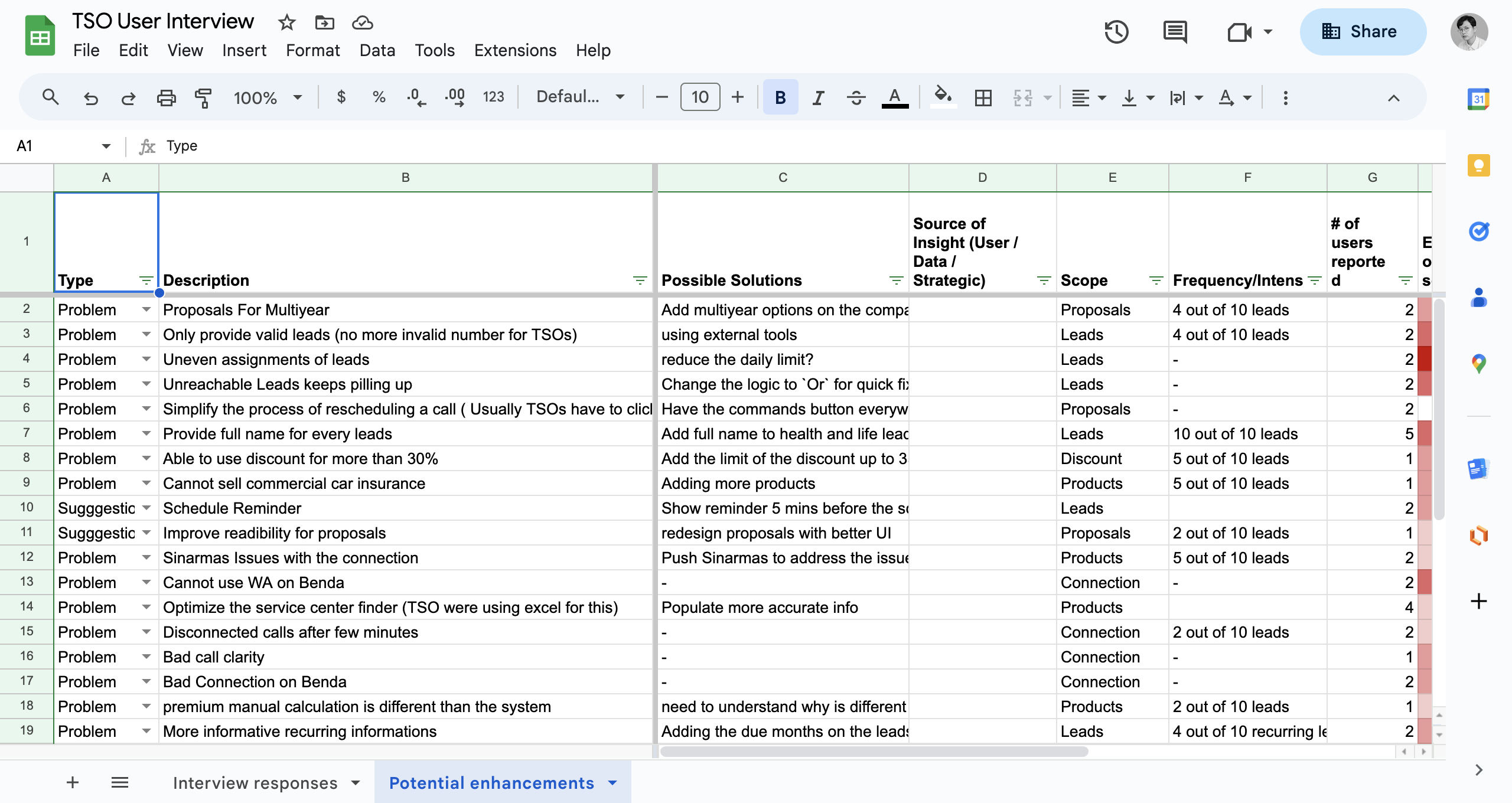Decrease decimal places
Image resolution: width=1512 pixels, height=803 pixels.
coord(416,97)
